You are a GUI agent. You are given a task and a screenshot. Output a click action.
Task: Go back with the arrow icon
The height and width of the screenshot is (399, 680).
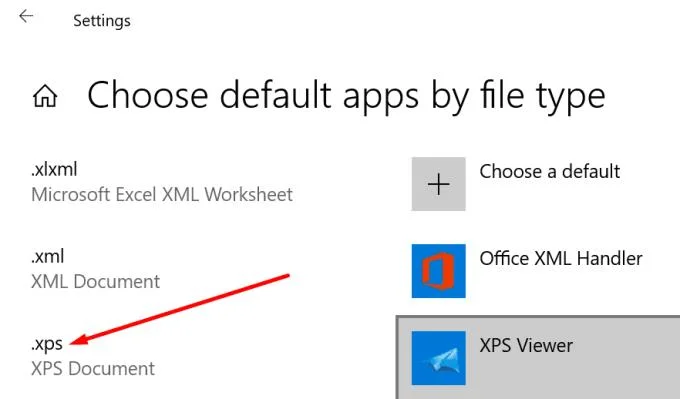click(26, 16)
